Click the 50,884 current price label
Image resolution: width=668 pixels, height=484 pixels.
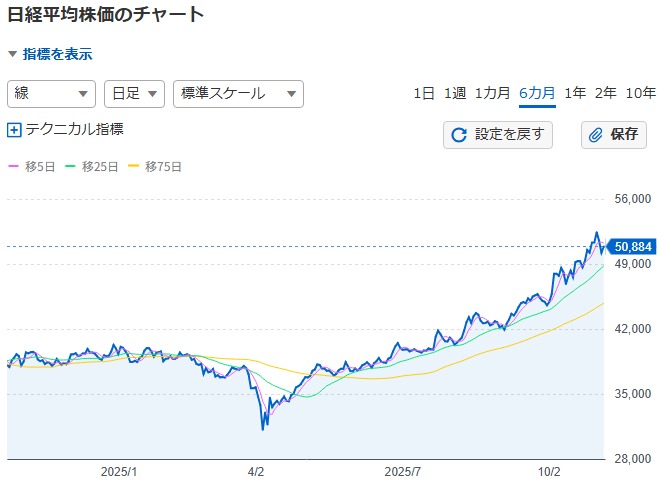634,246
